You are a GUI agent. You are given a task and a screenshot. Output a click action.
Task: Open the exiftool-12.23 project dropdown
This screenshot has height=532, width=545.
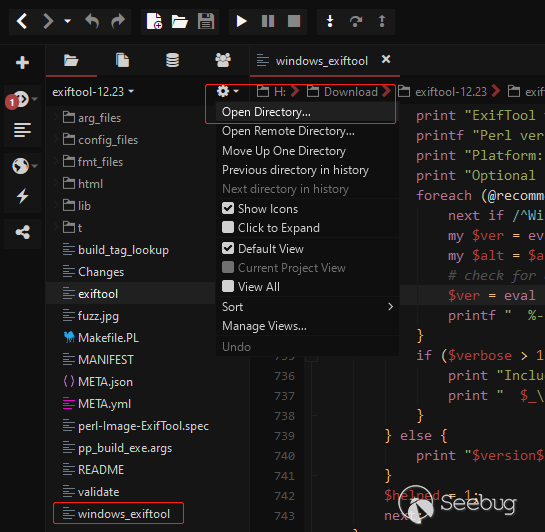coord(93,92)
